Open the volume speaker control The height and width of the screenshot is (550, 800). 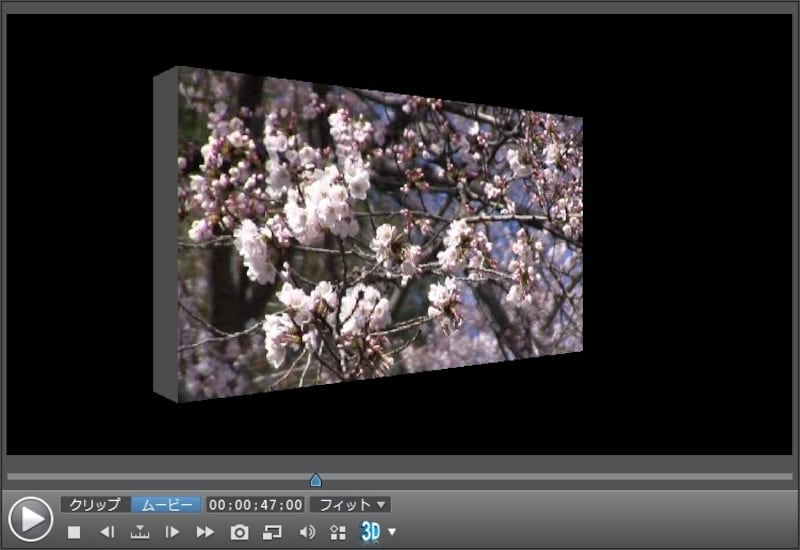[x=307, y=532]
